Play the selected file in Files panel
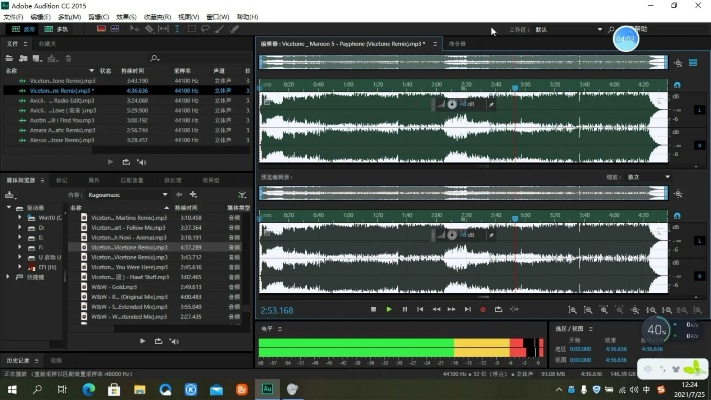711x400 pixels. pyautogui.click(x=111, y=162)
